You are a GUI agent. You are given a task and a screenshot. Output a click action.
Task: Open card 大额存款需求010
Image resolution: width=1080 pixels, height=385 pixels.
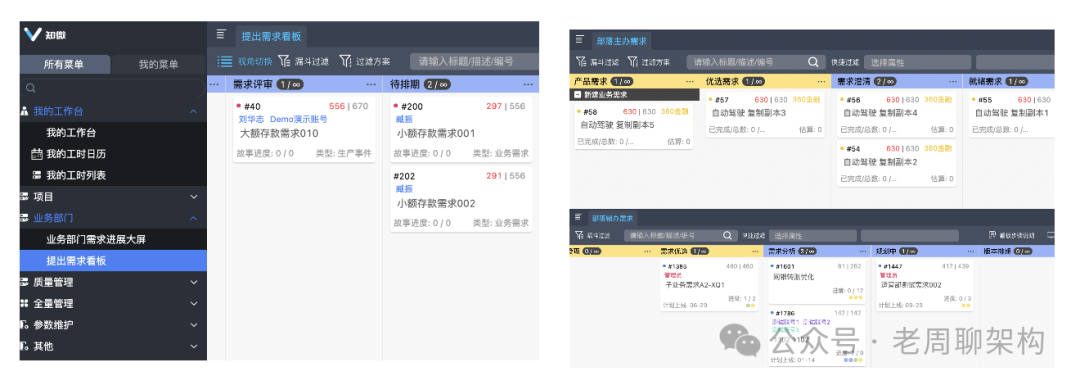tap(304, 130)
